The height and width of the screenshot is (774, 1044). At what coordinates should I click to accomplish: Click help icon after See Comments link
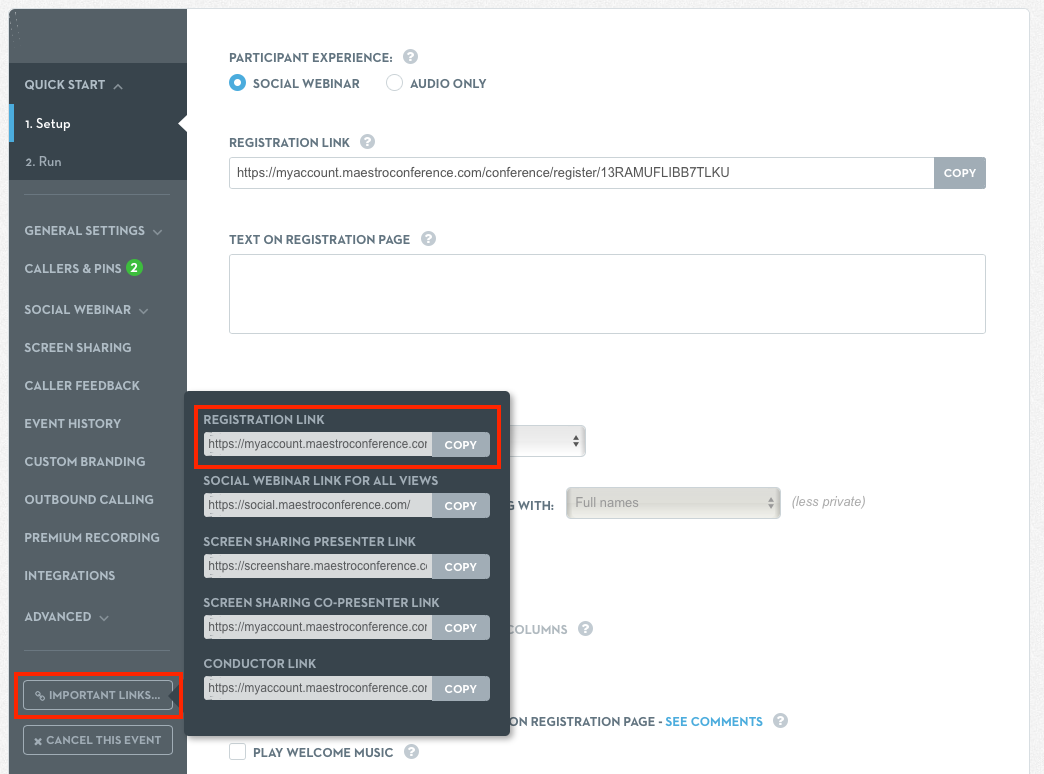tap(780, 721)
